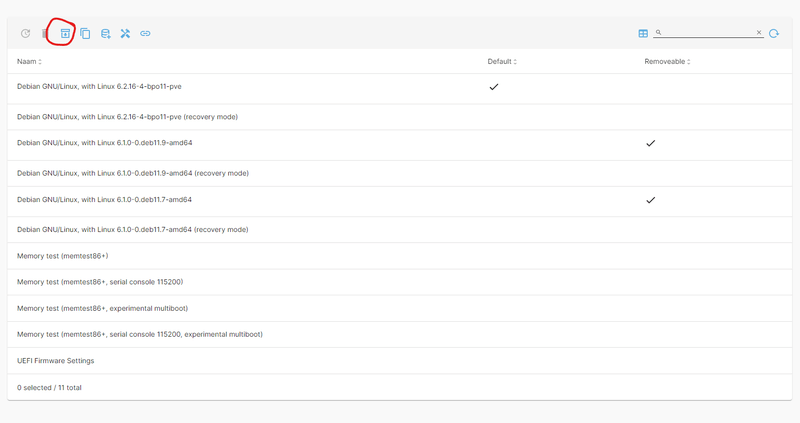
Task: Click the copy icon in the toolbar
Action: point(85,33)
